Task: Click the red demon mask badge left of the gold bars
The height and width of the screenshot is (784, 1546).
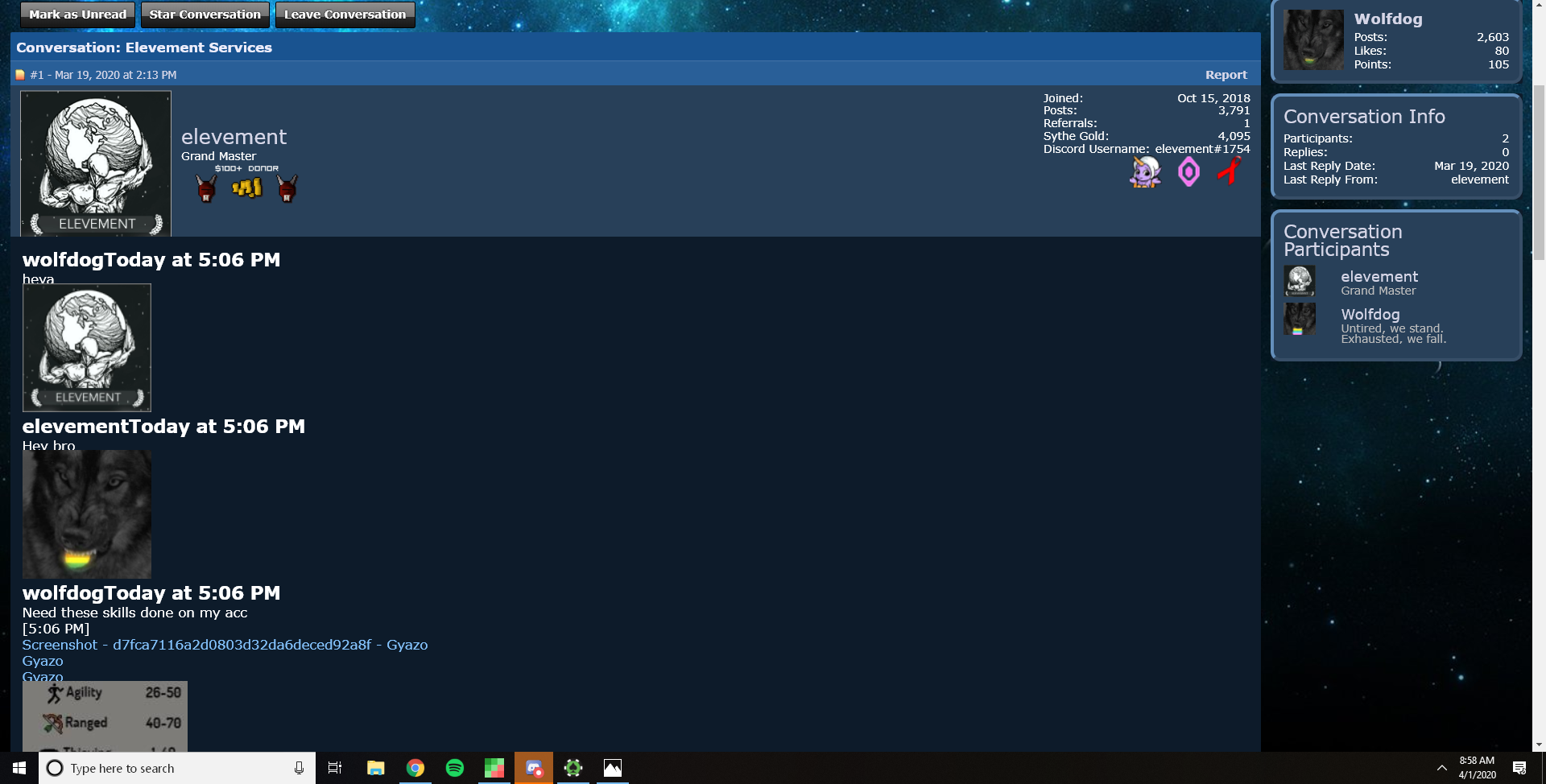Action: pyautogui.click(x=206, y=188)
